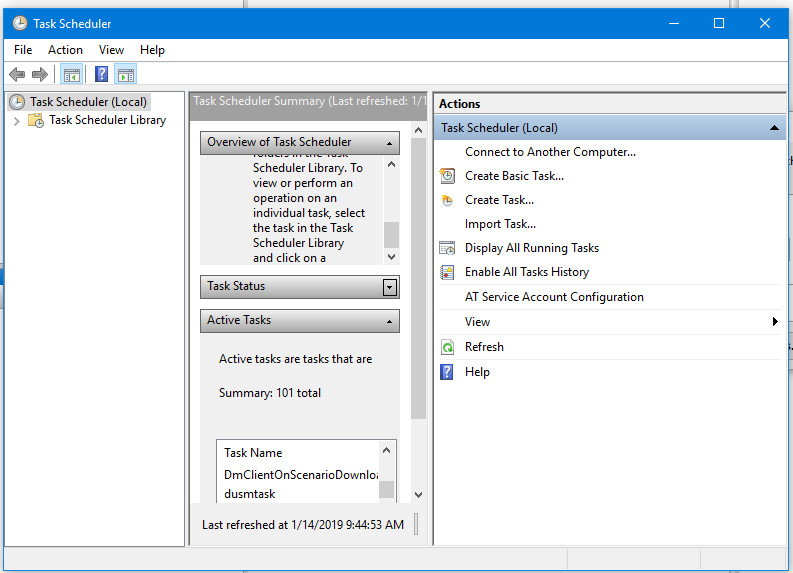Image resolution: width=793 pixels, height=573 pixels.
Task: Collapse the Active Tasks section
Action: [x=389, y=322]
